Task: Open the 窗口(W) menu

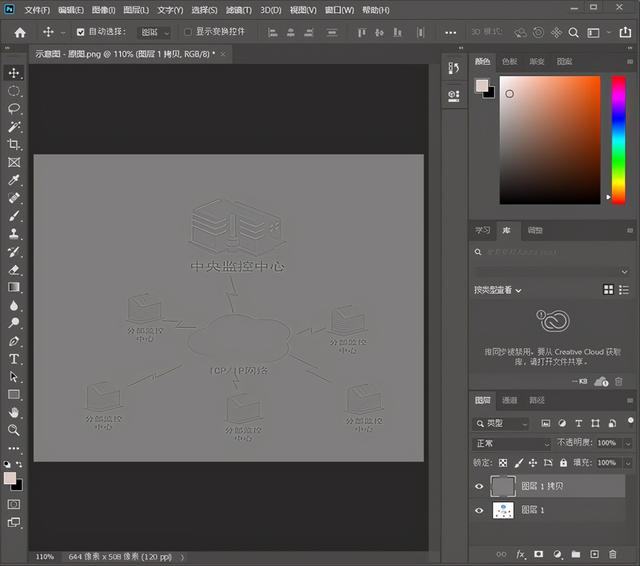Action: pos(340,10)
